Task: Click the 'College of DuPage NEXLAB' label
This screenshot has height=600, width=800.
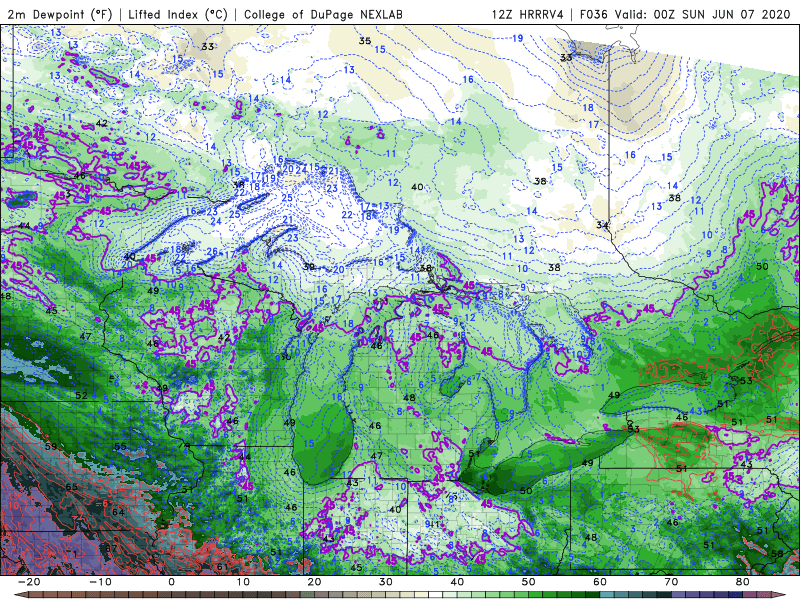Action: (x=323, y=14)
